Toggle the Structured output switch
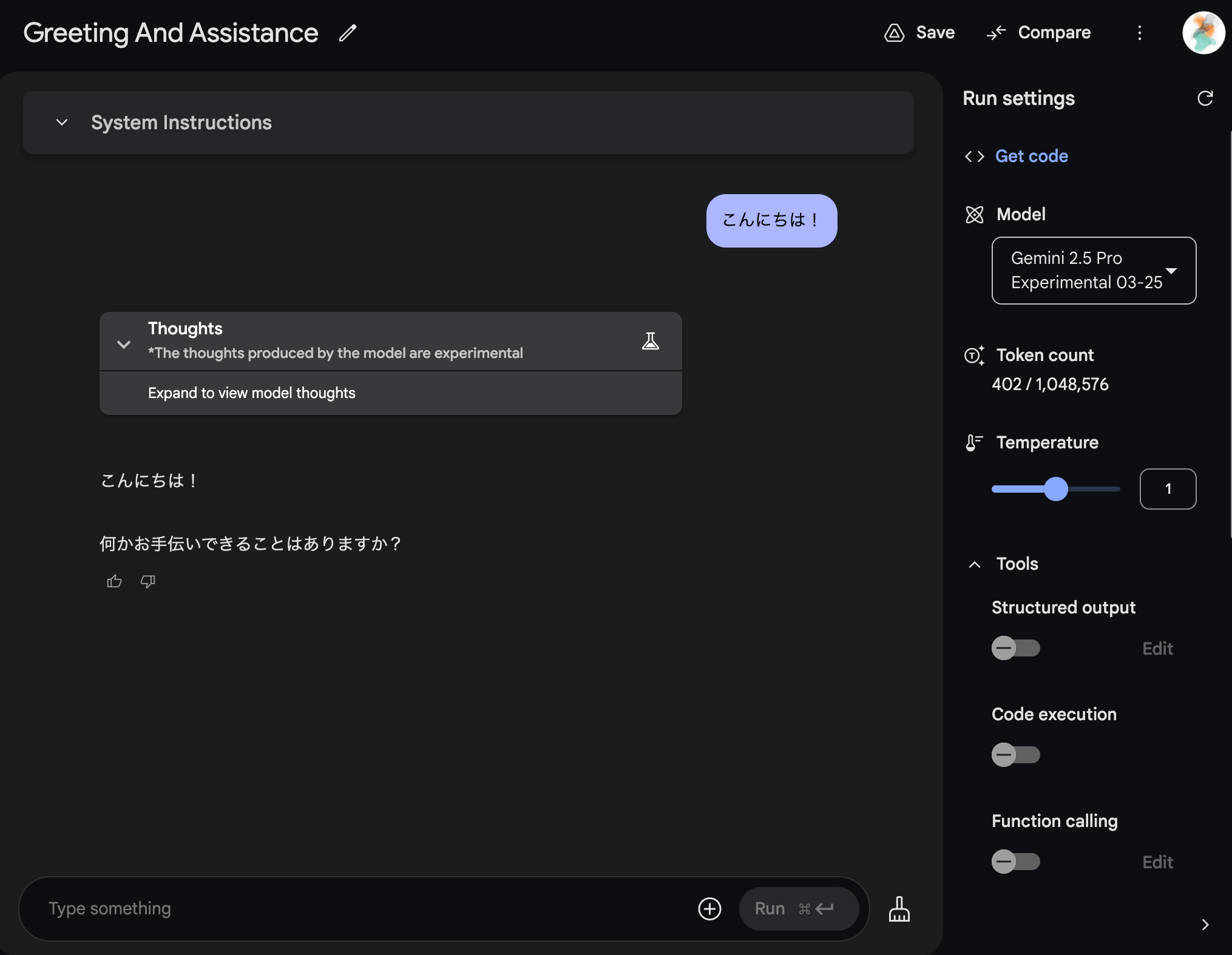Screen dimensions: 1232x955 1015,648
